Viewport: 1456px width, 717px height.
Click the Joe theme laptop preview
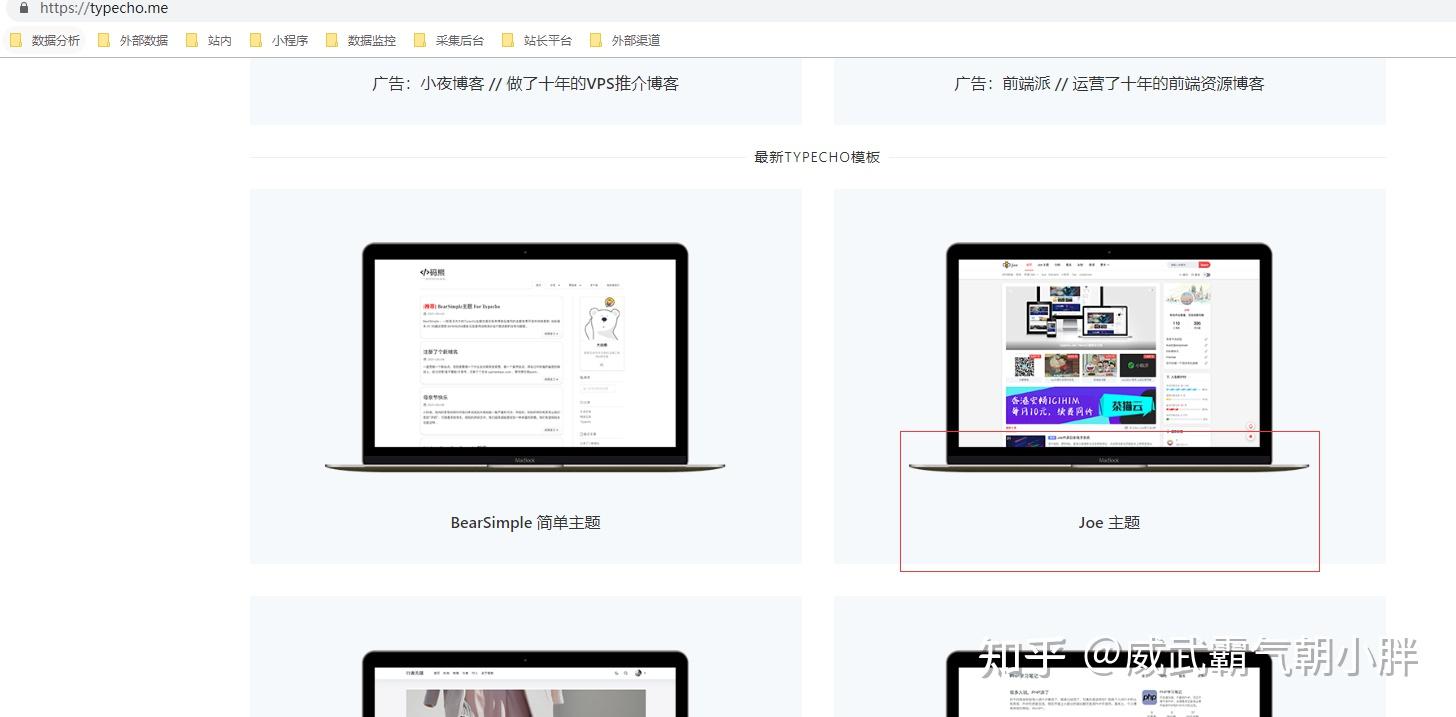click(x=1109, y=357)
